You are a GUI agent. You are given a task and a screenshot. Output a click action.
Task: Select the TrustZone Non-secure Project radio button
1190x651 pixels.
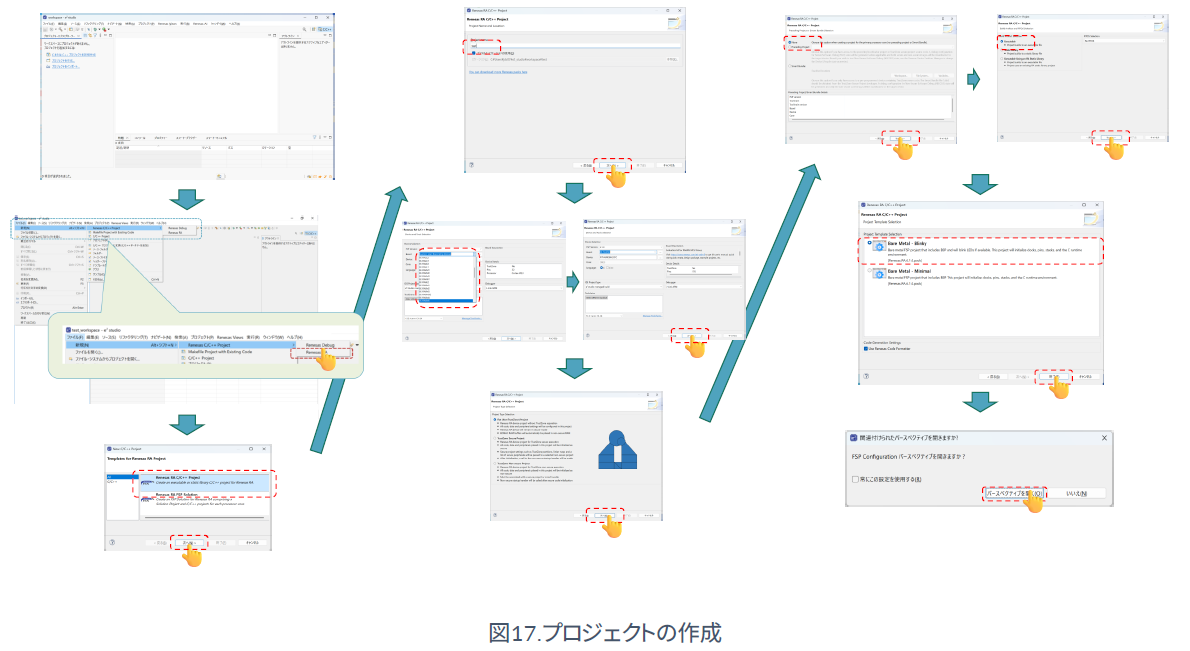496,463
